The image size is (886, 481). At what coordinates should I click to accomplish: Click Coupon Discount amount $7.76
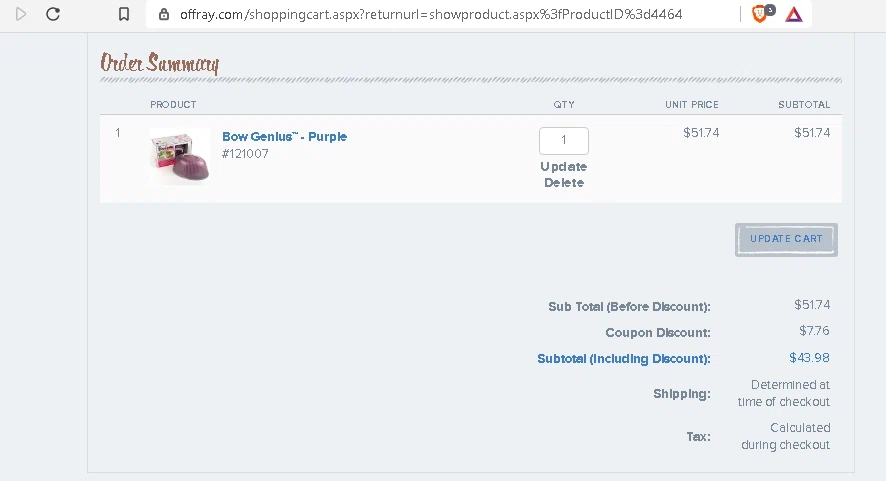(x=814, y=331)
